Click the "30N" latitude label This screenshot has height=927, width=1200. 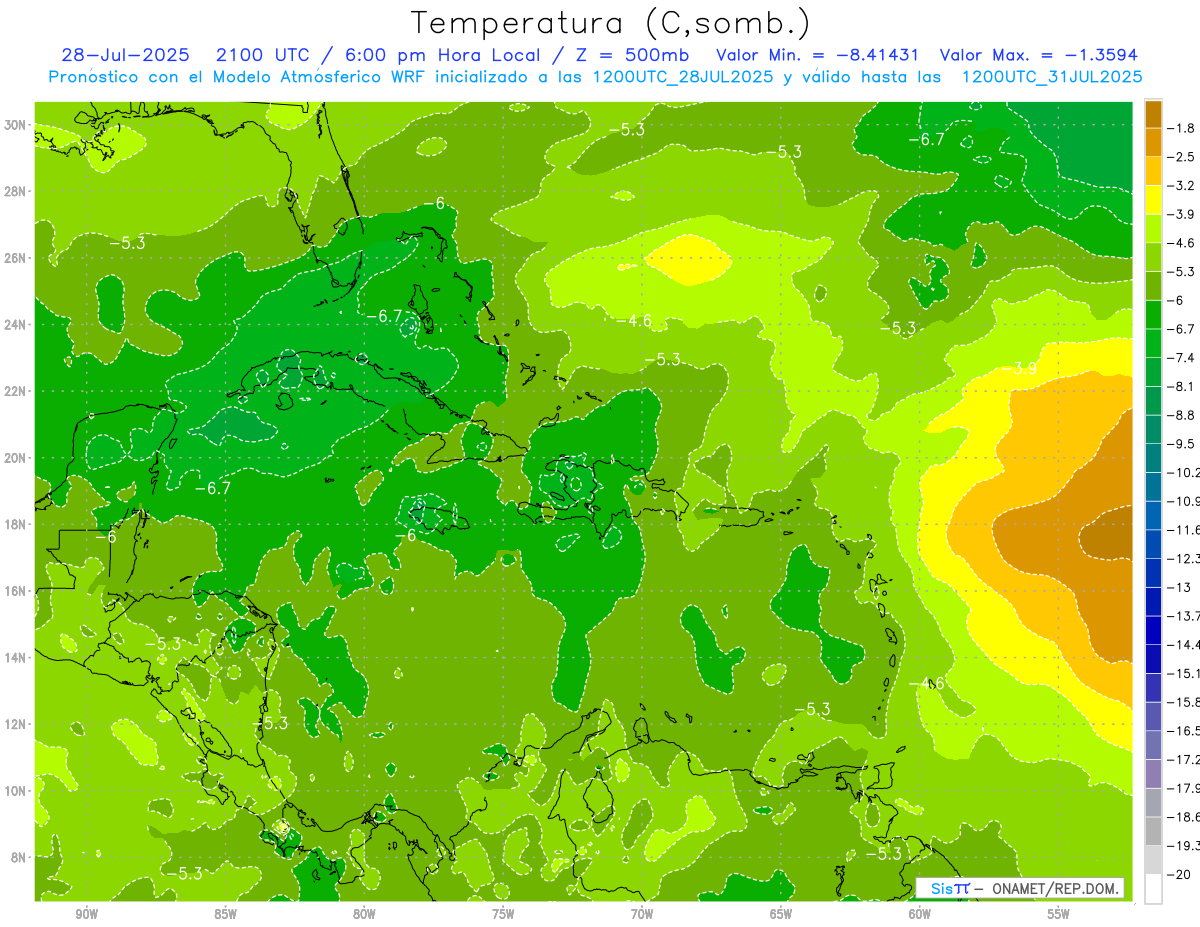point(15,125)
